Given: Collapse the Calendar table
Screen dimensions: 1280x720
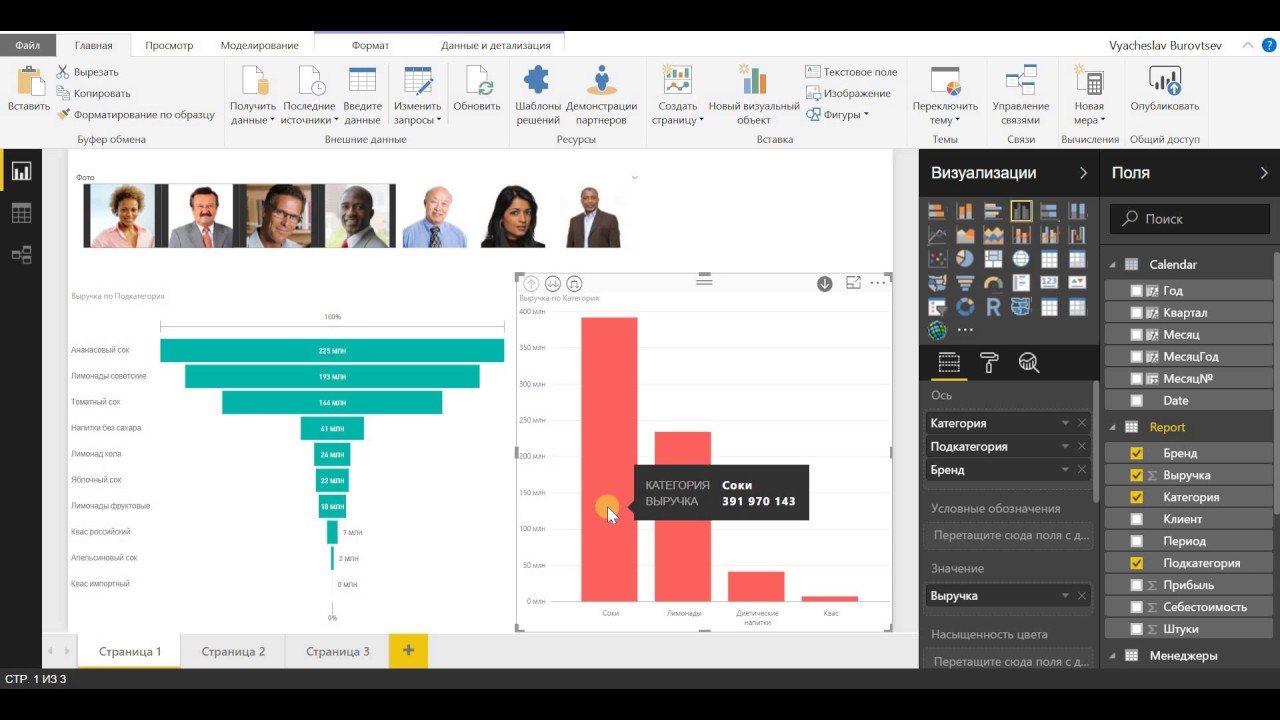Looking at the screenshot, I should 1113,265.
